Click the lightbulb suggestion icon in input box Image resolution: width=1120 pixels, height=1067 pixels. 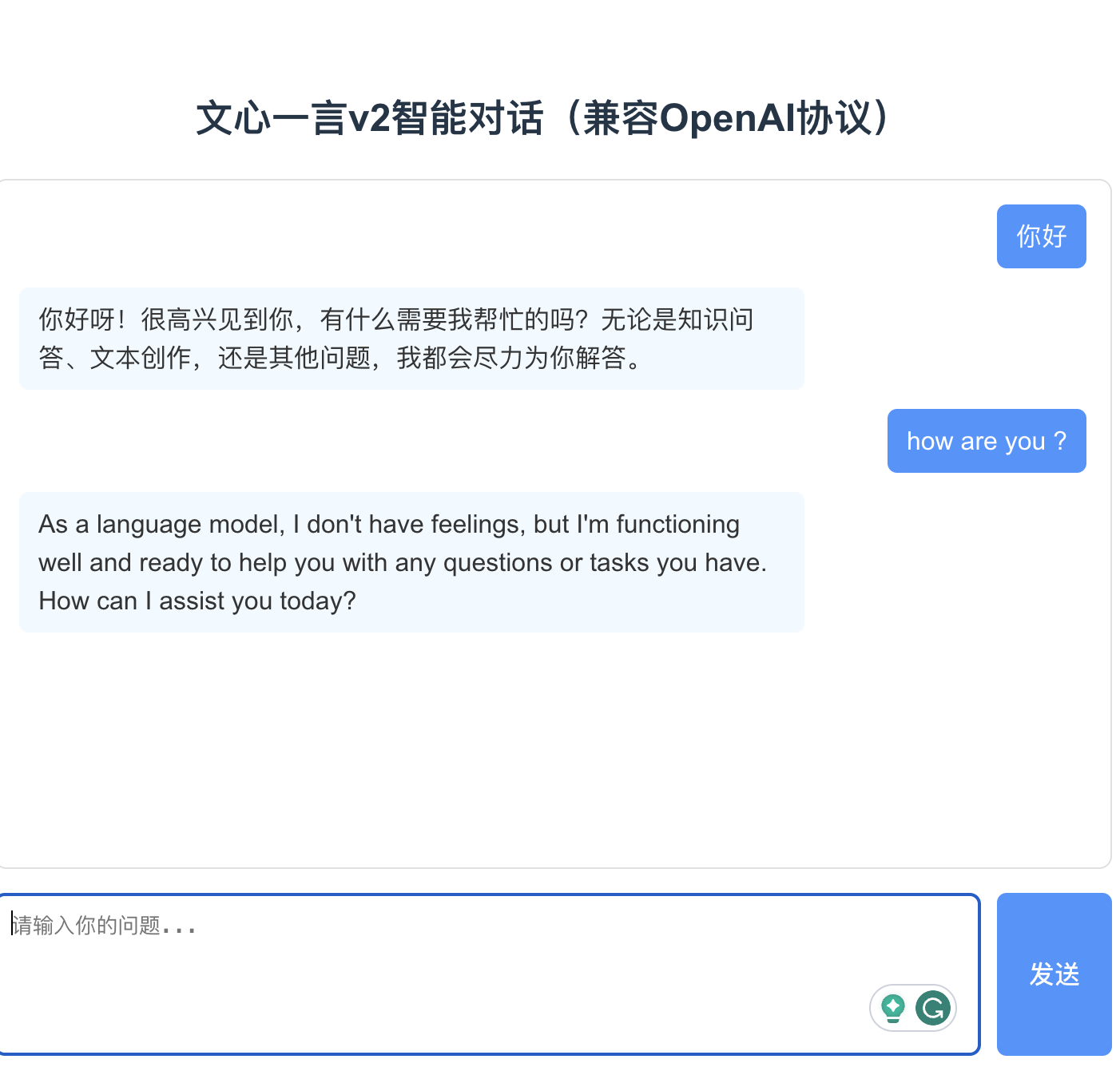pos(892,1008)
